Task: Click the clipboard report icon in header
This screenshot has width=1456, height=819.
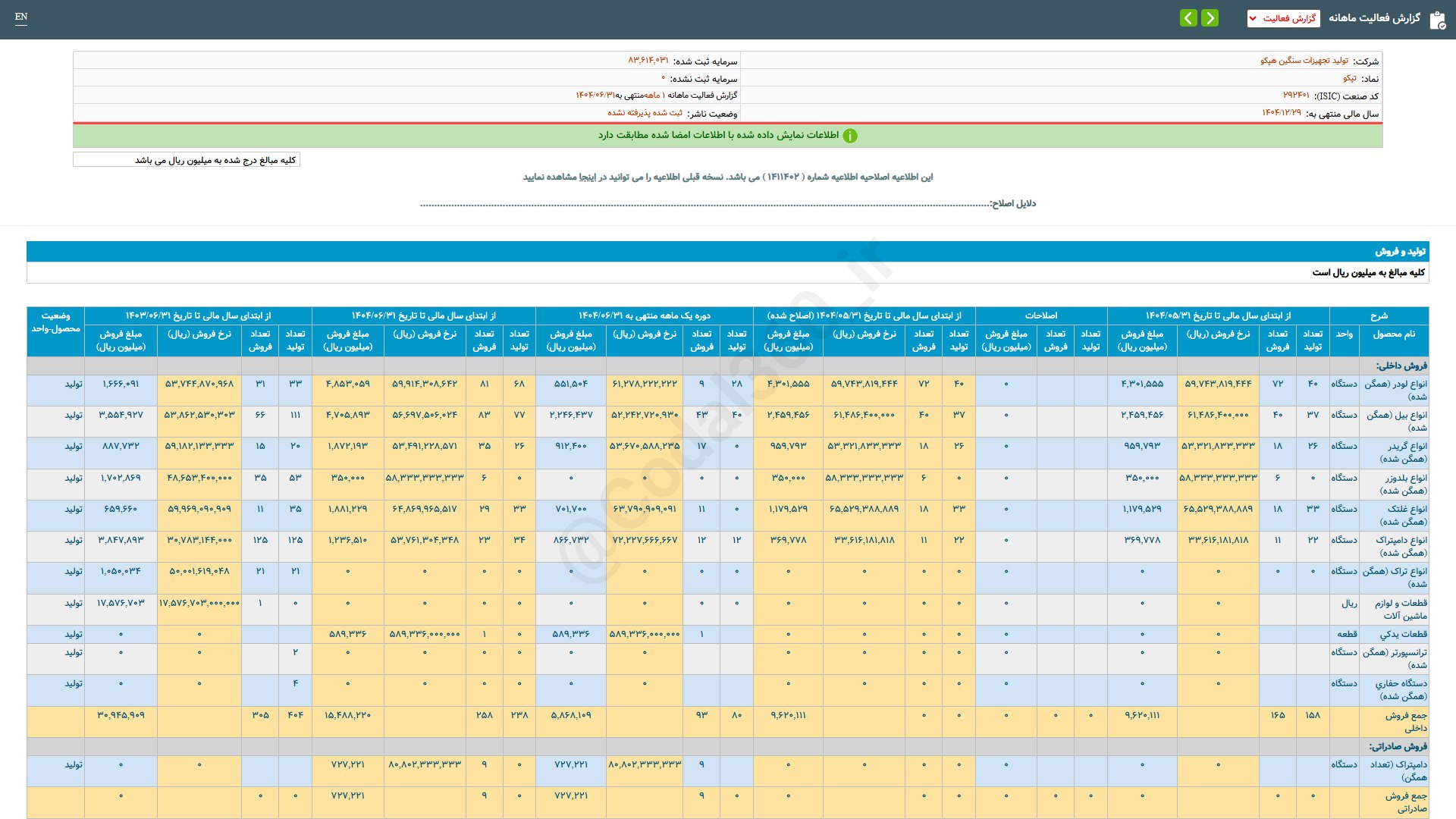Action: [x=1437, y=19]
